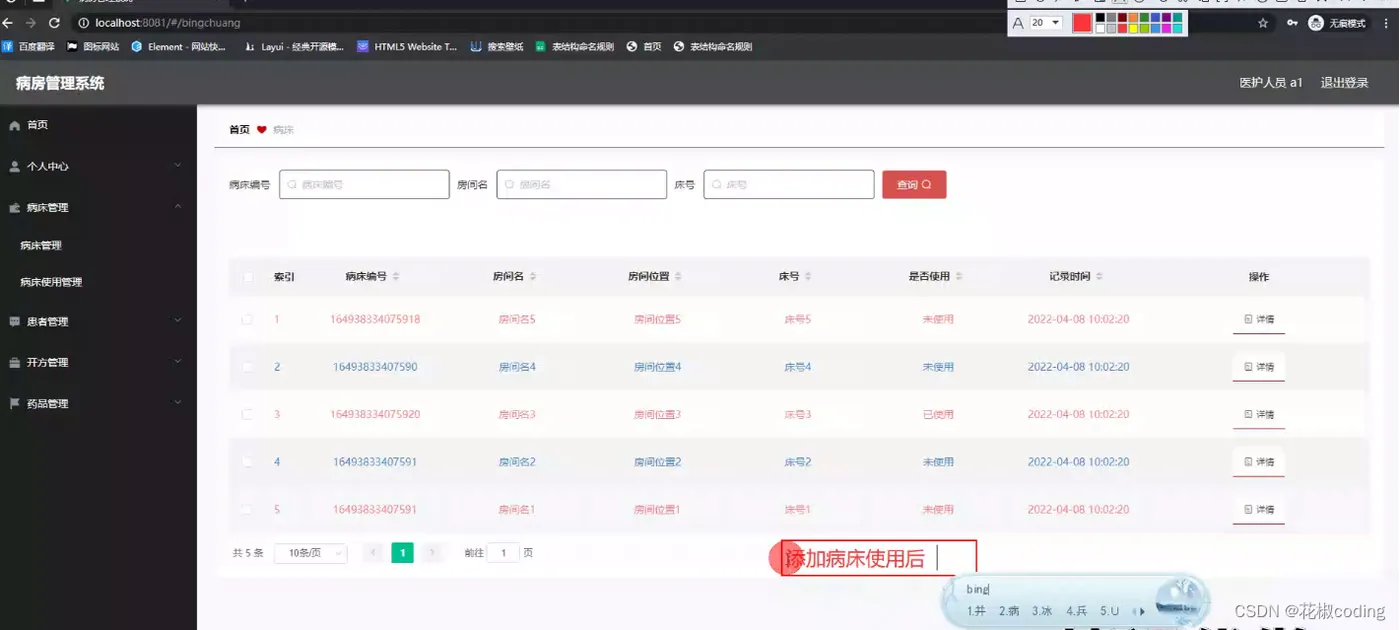Click 首页 in the breadcrumb
The width and height of the screenshot is (1400, 630).
[x=239, y=130]
